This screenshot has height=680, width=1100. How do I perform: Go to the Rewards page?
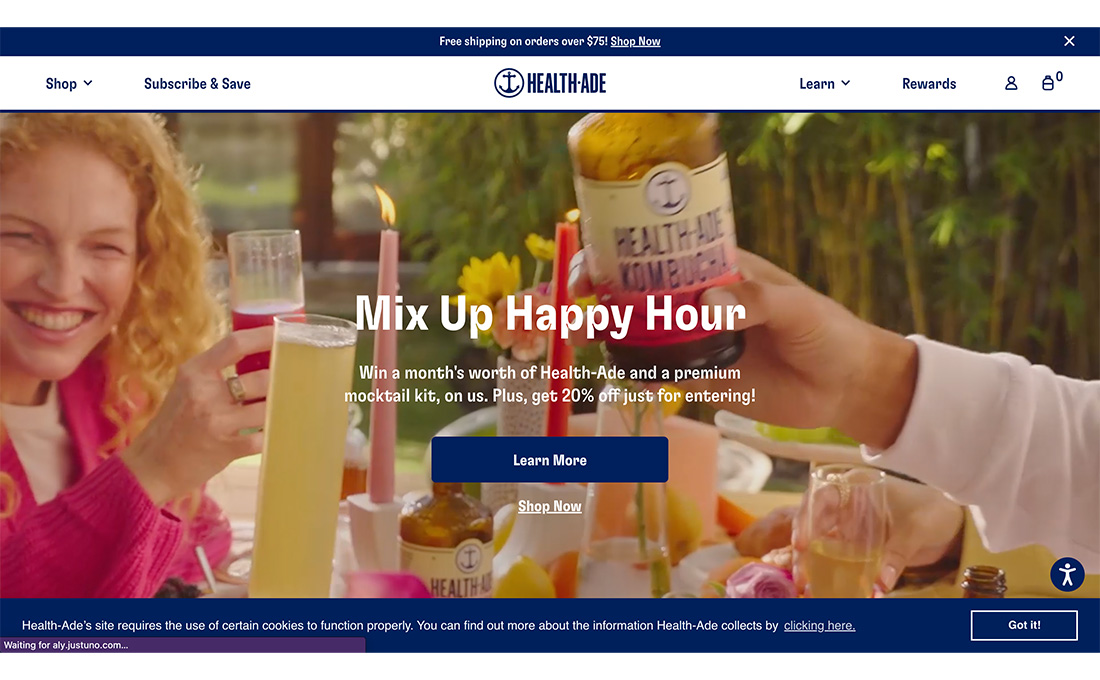(929, 84)
